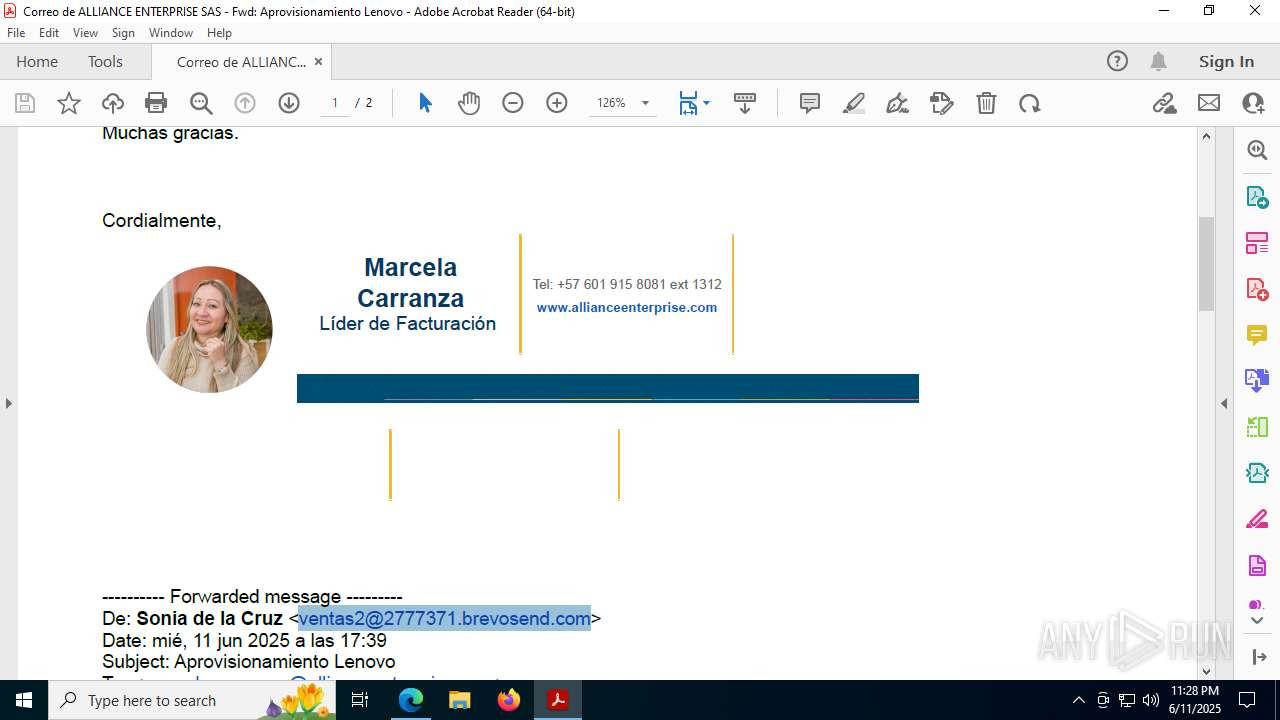The height and width of the screenshot is (720, 1280).
Task: Close the Correo de ALLIANC... tab
Action: [x=318, y=61]
